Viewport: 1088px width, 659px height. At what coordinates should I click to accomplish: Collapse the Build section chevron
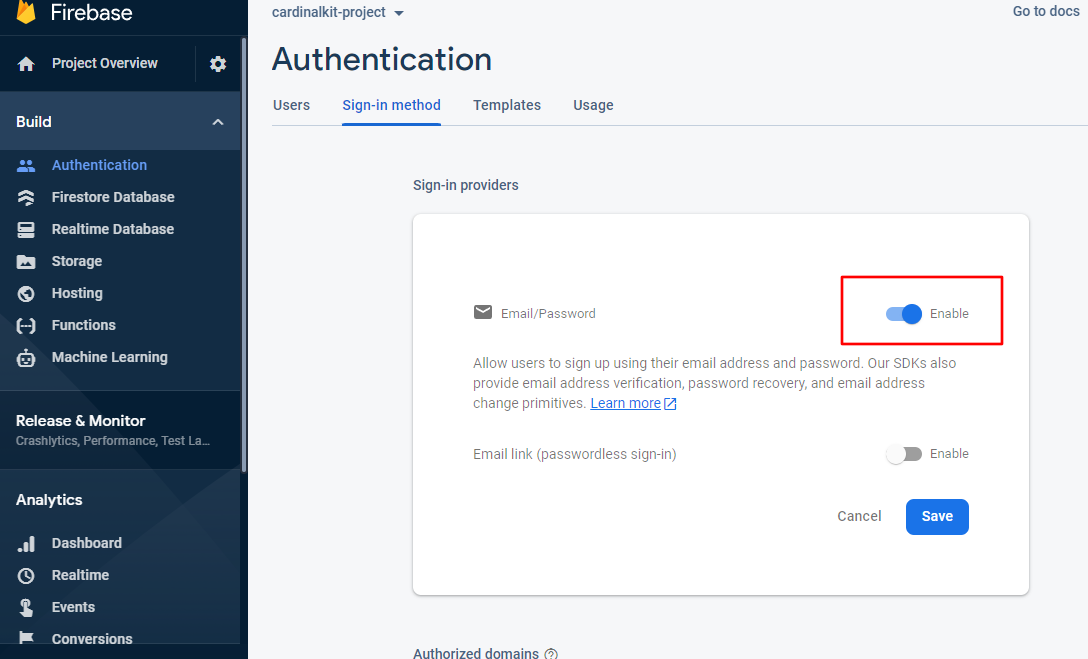pos(218,121)
